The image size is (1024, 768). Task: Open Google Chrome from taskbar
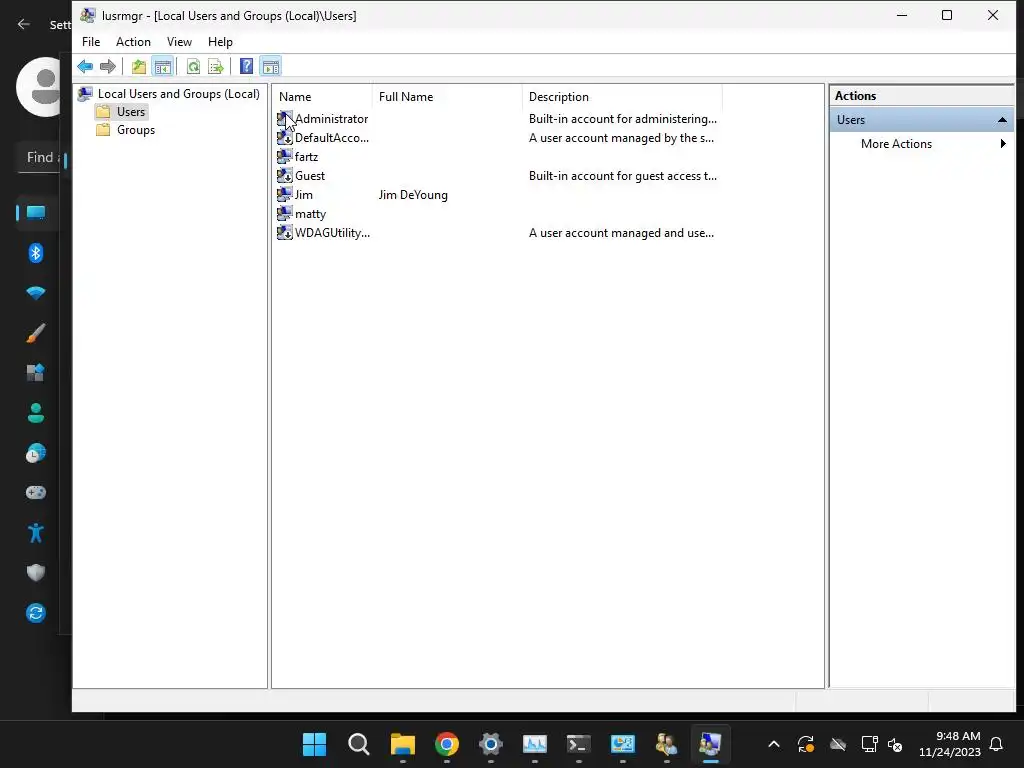coord(447,744)
